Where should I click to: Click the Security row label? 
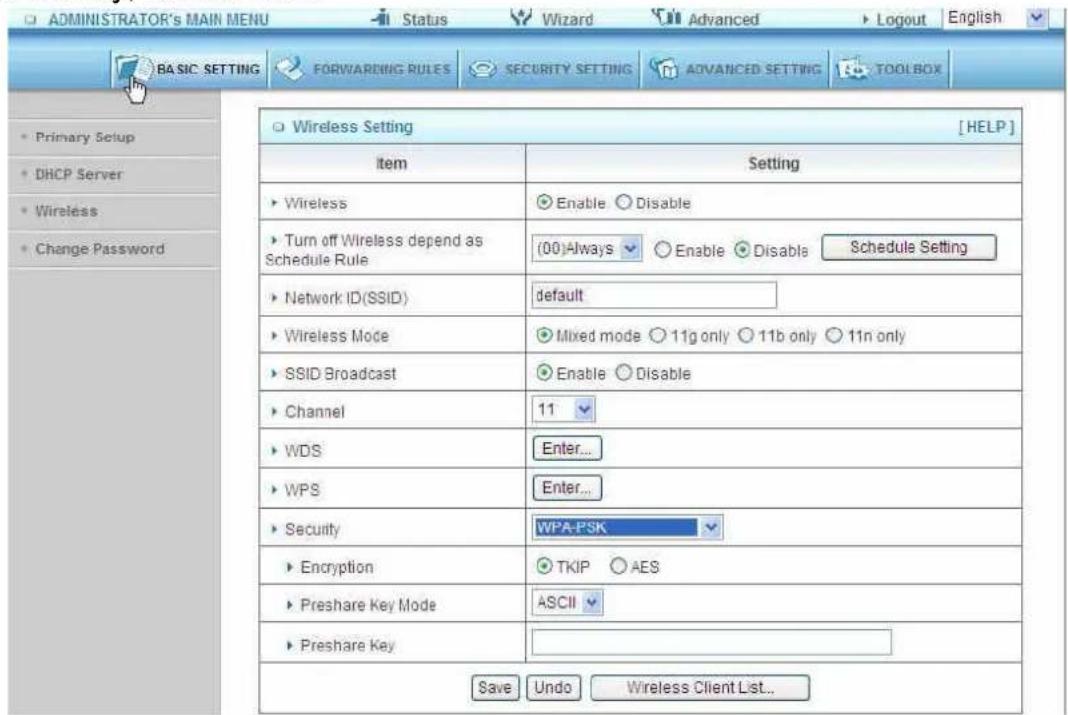pyautogui.click(x=312, y=529)
